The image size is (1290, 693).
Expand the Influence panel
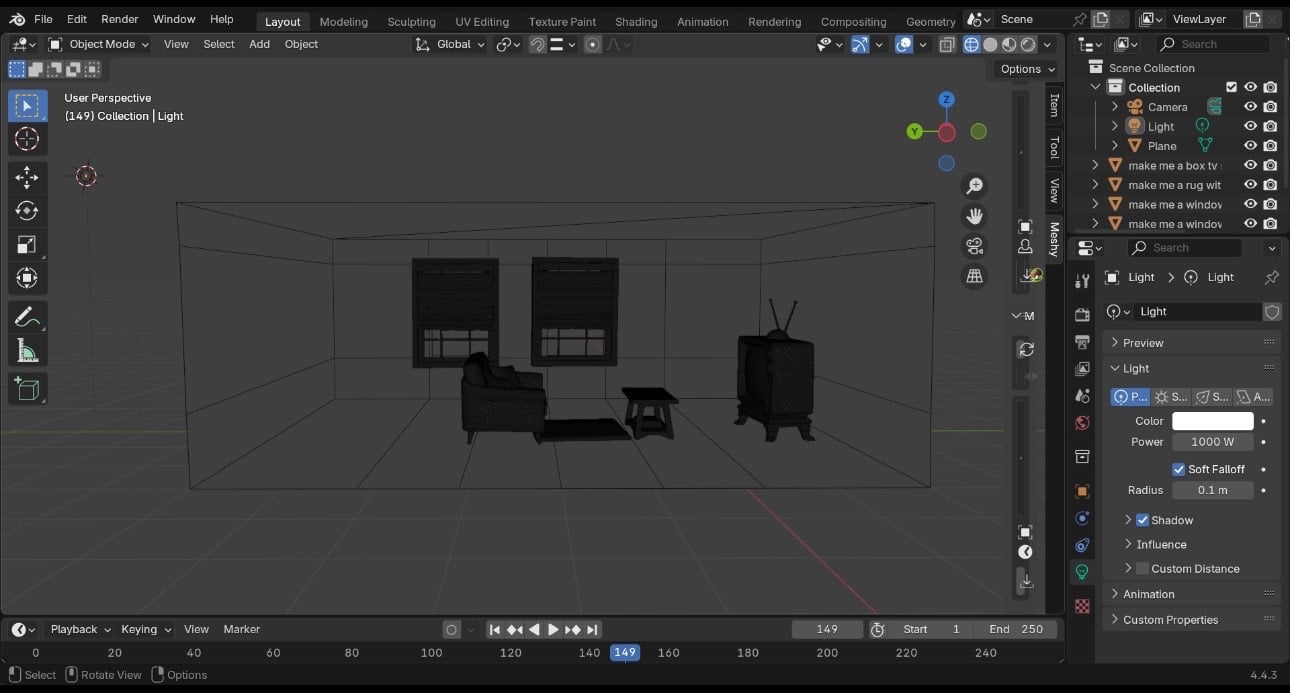(x=1161, y=544)
